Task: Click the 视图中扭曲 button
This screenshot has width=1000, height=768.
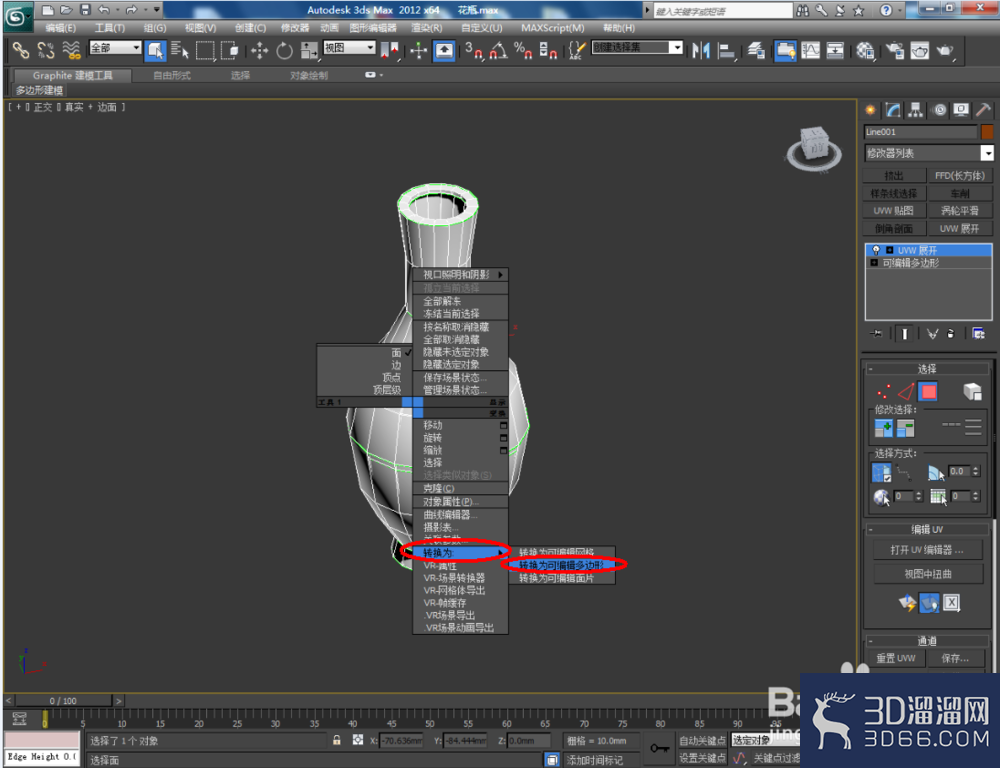Action: (x=927, y=574)
